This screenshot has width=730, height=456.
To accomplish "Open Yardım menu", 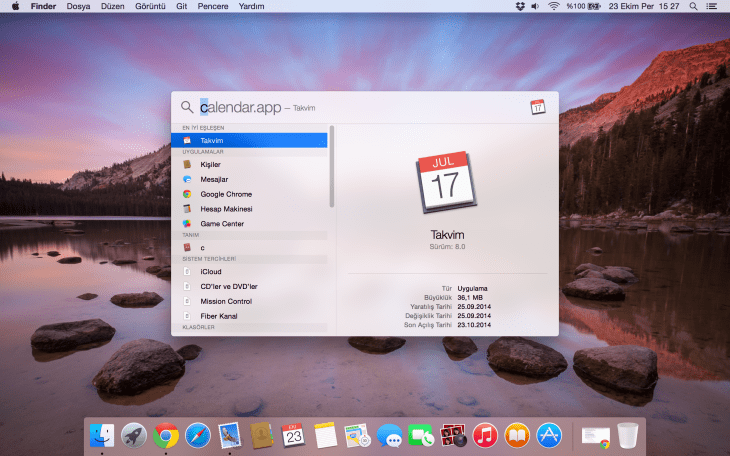I will tap(251, 6).
